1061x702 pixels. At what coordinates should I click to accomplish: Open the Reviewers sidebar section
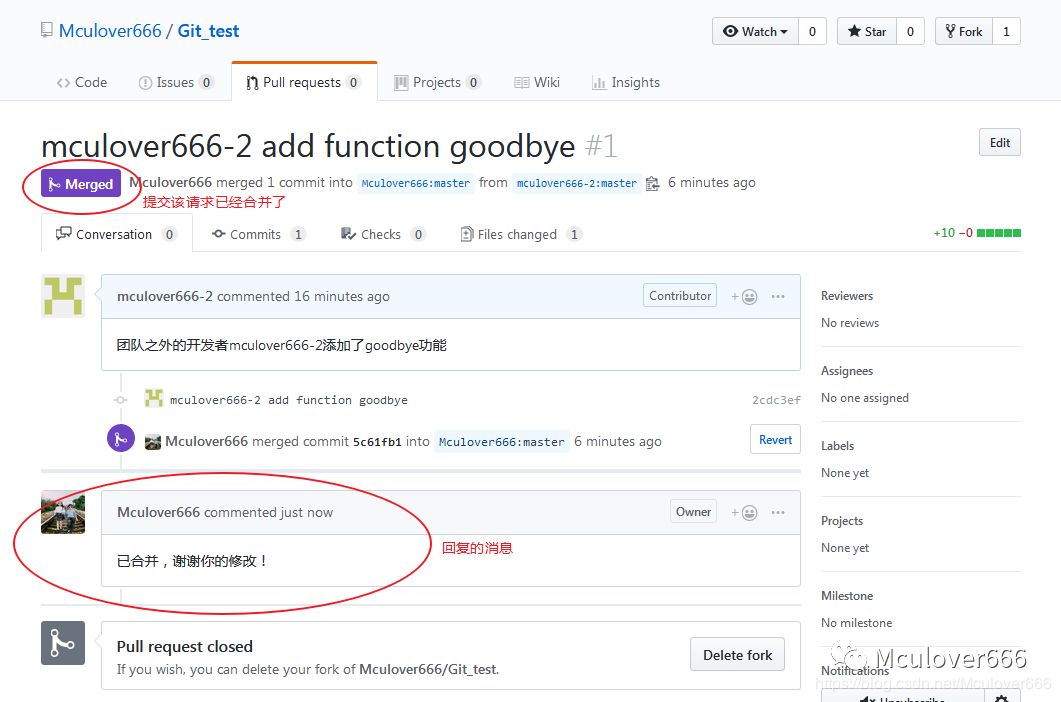846,296
